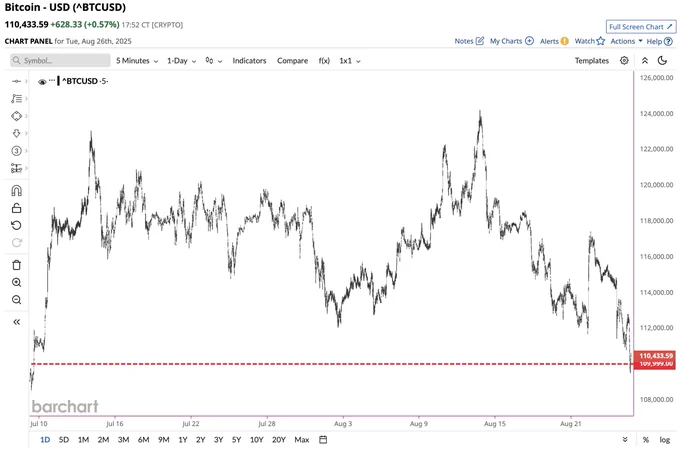Collapse the chart toolbar with double chevron

tap(645, 61)
